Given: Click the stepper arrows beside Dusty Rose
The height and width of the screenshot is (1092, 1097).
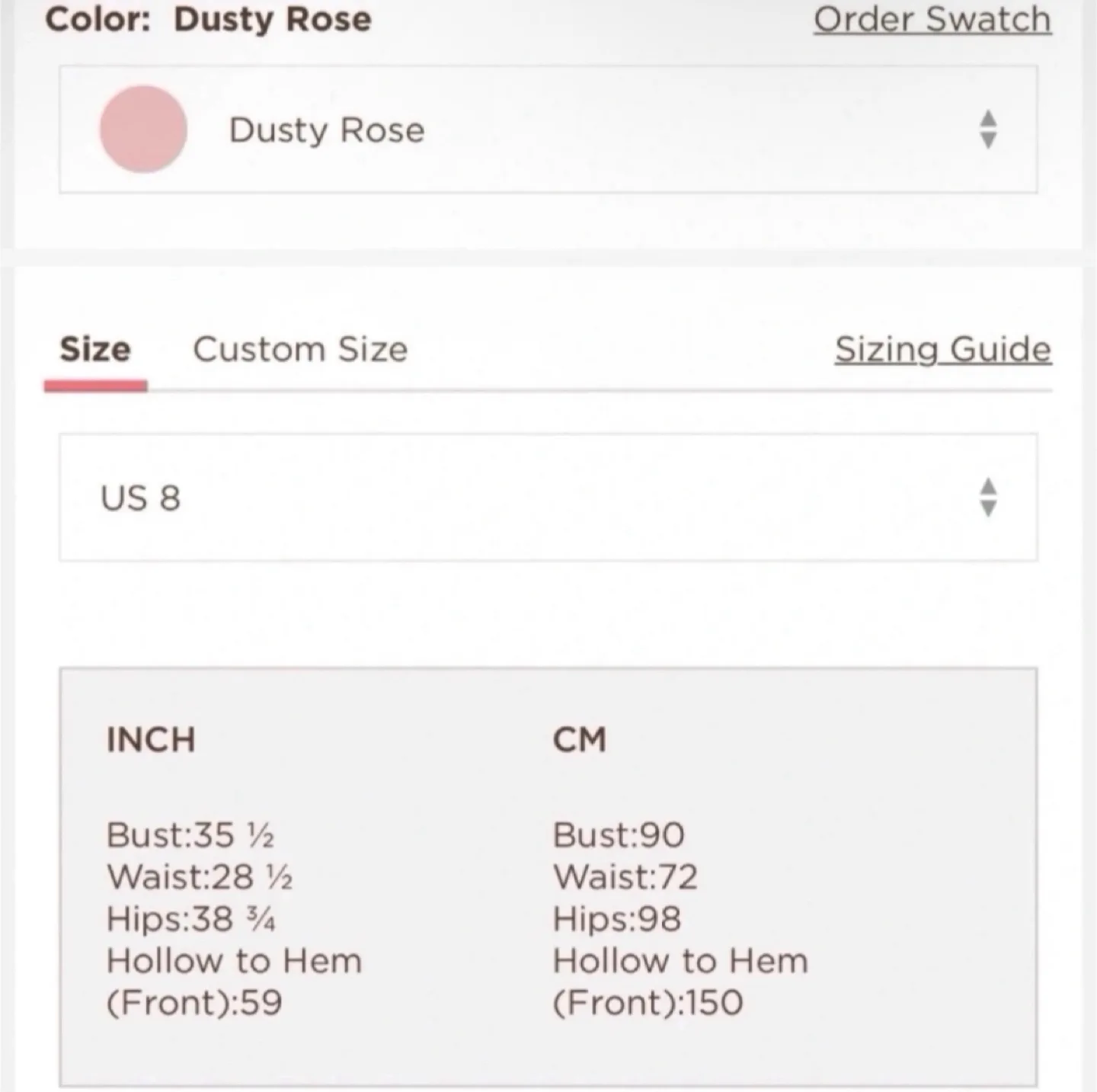Looking at the screenshot, I should 987,130.
